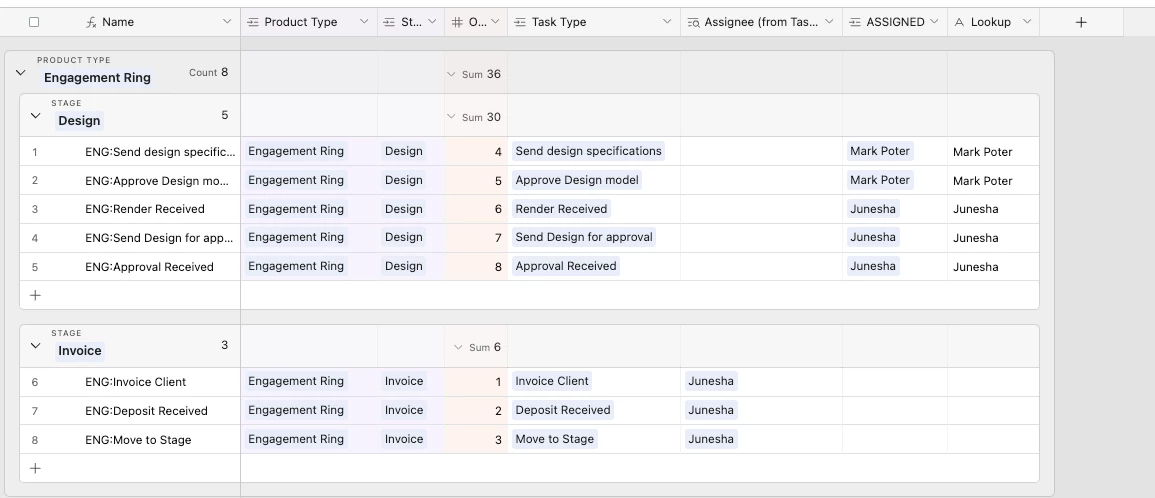
Task: Click the number hash icon in column header
Action: click(457, 22)
